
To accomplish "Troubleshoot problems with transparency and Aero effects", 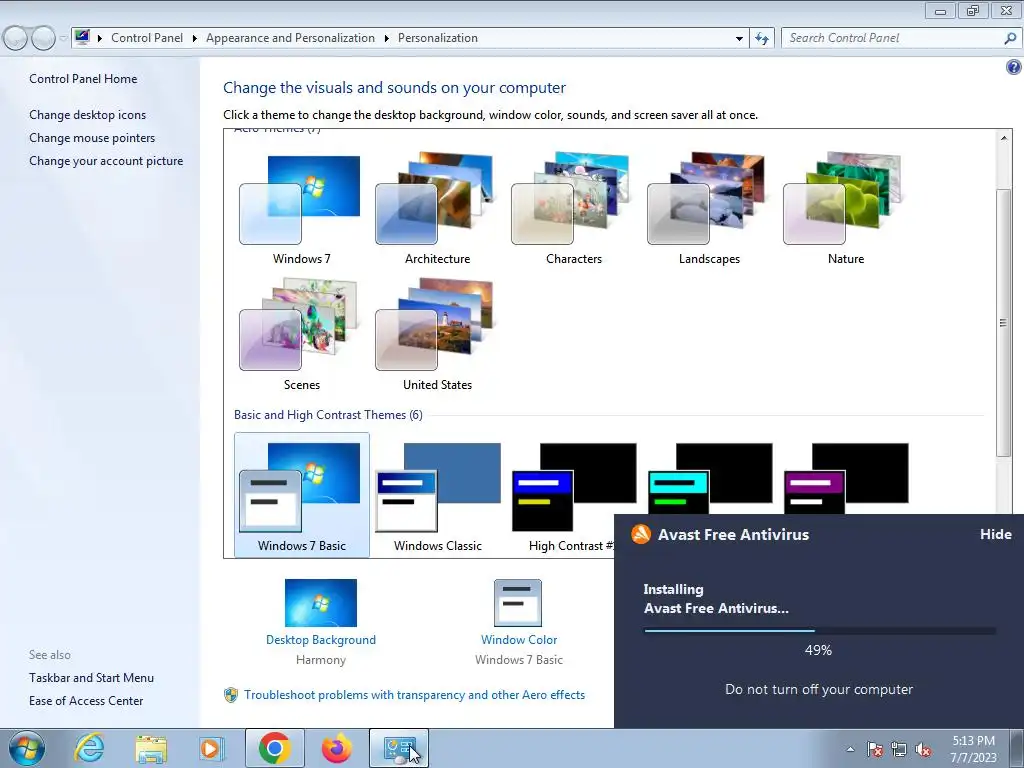I will click(414, 695).
